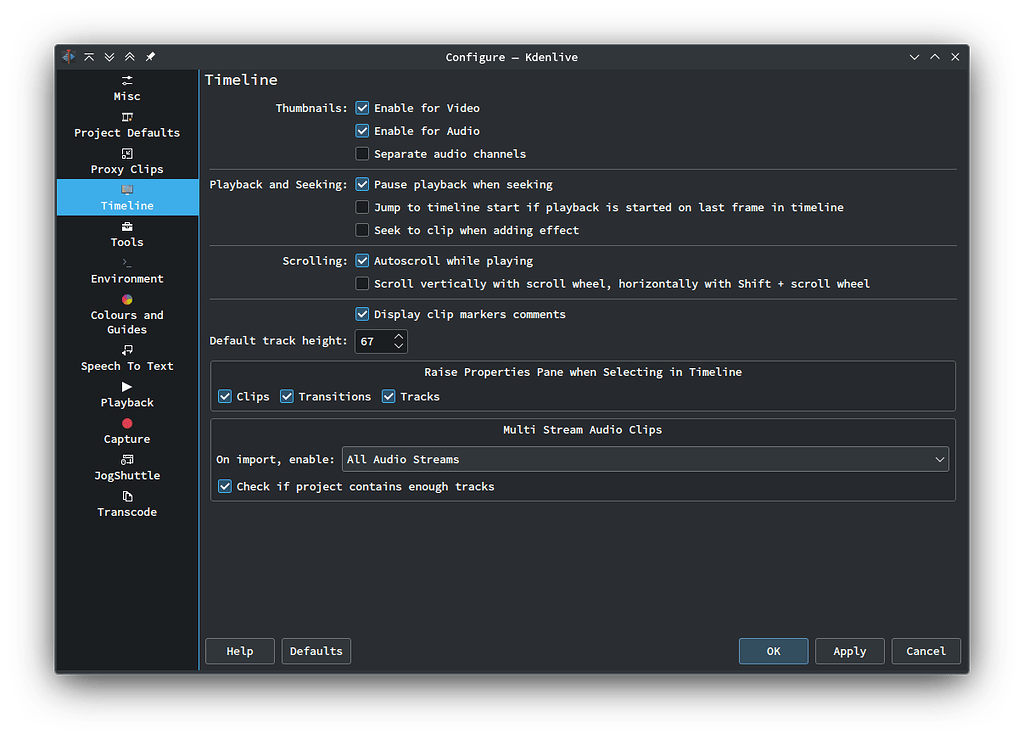Toggle Autoscroll while playing checkbox
1024x738 pixels.
pyautogui.click(x=363, y=261)
